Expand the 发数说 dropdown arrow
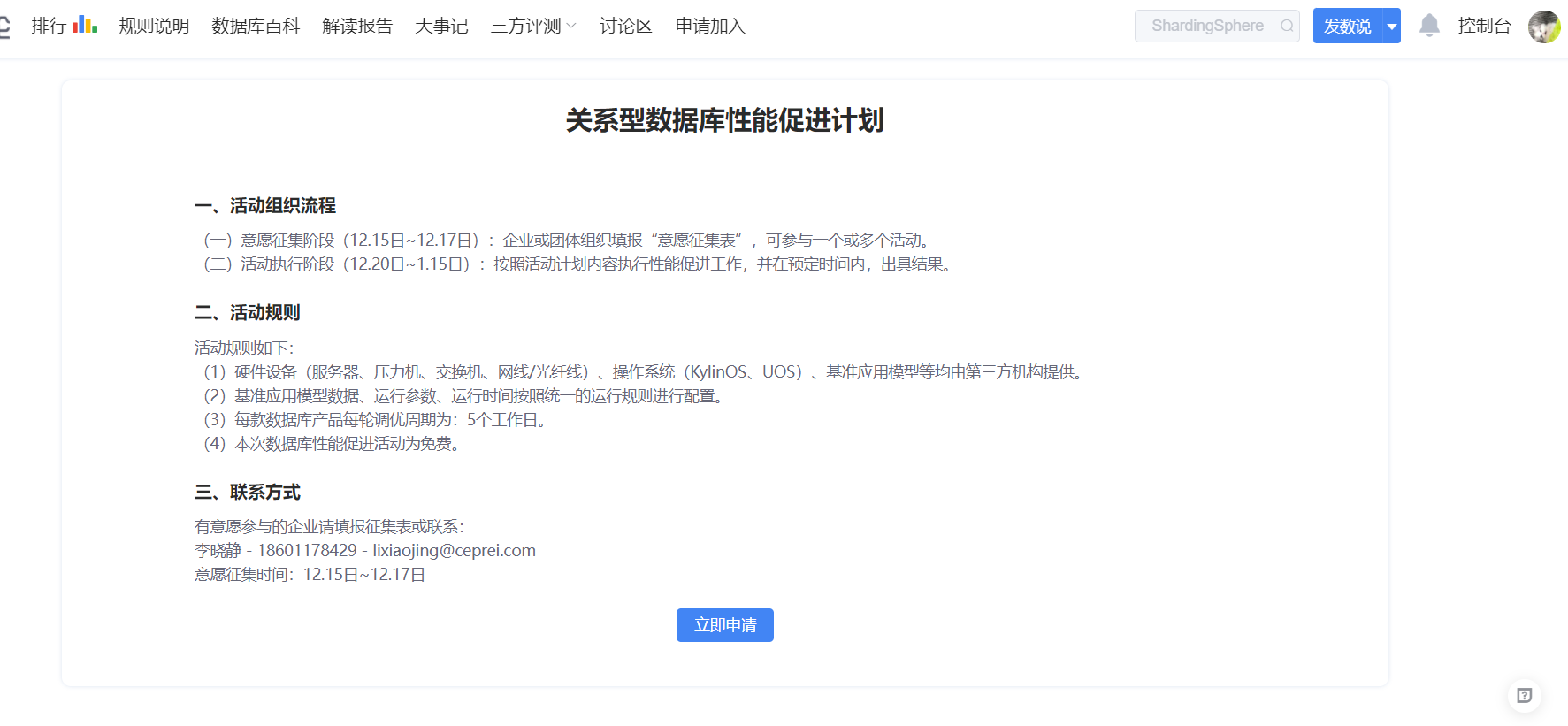 [x=1392, y=27]
